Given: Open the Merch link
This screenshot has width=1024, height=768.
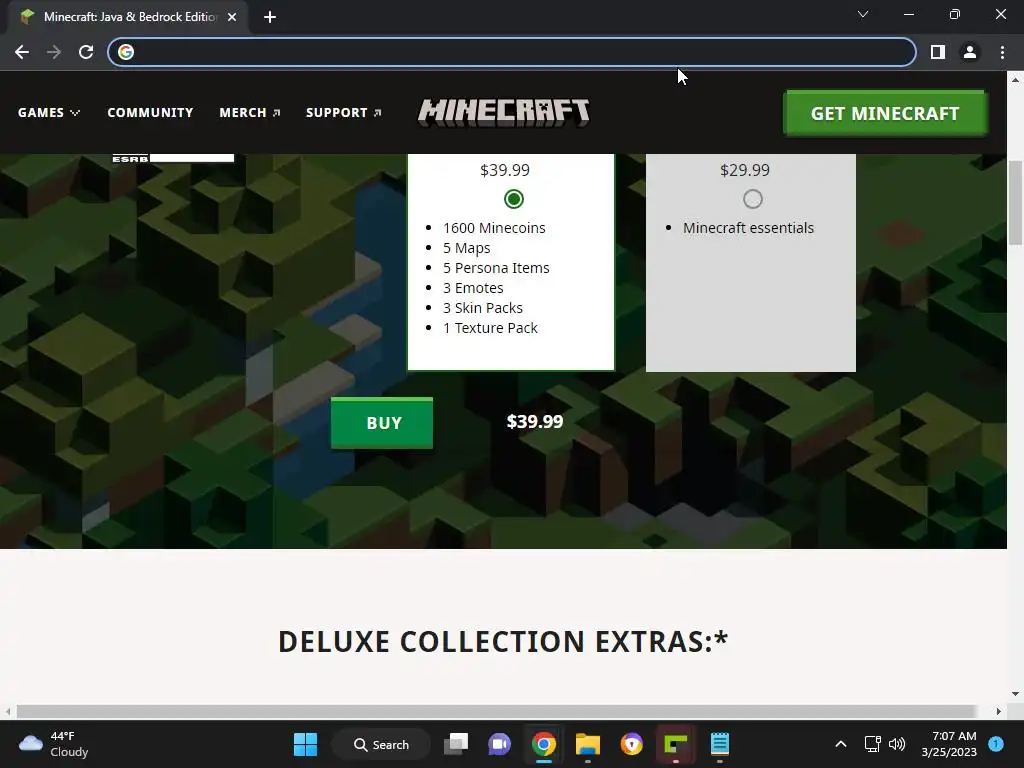Looking at the screenshot, I should pos(249,112).
